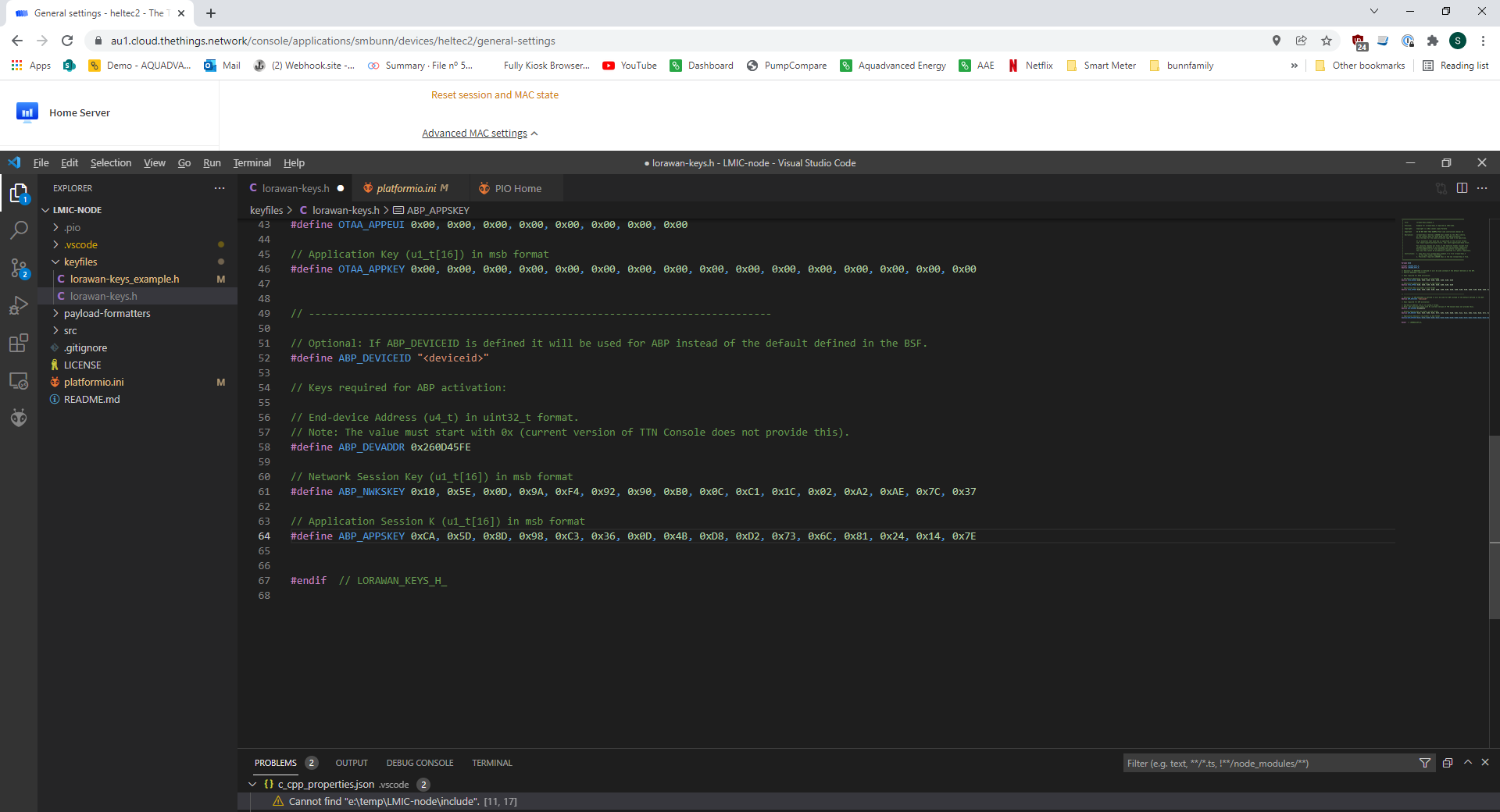Click the Chrome address bar URL
This screenshot has height=812, width=1500.
(333, 41)
